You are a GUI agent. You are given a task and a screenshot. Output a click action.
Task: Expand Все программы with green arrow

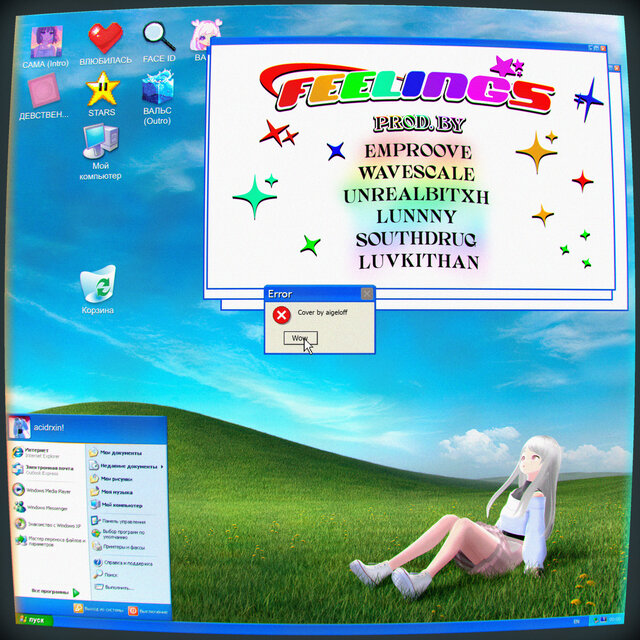[x=56, y=592]
